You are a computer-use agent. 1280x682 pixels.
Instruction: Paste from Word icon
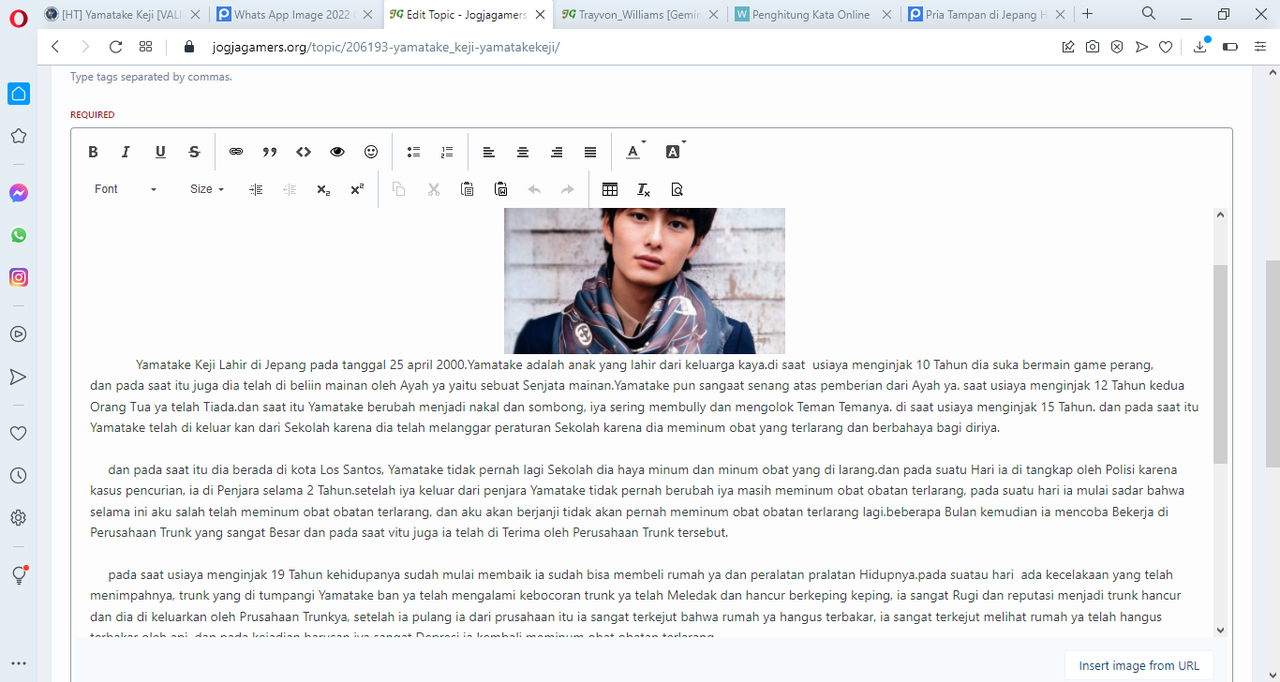coord(501,189)
